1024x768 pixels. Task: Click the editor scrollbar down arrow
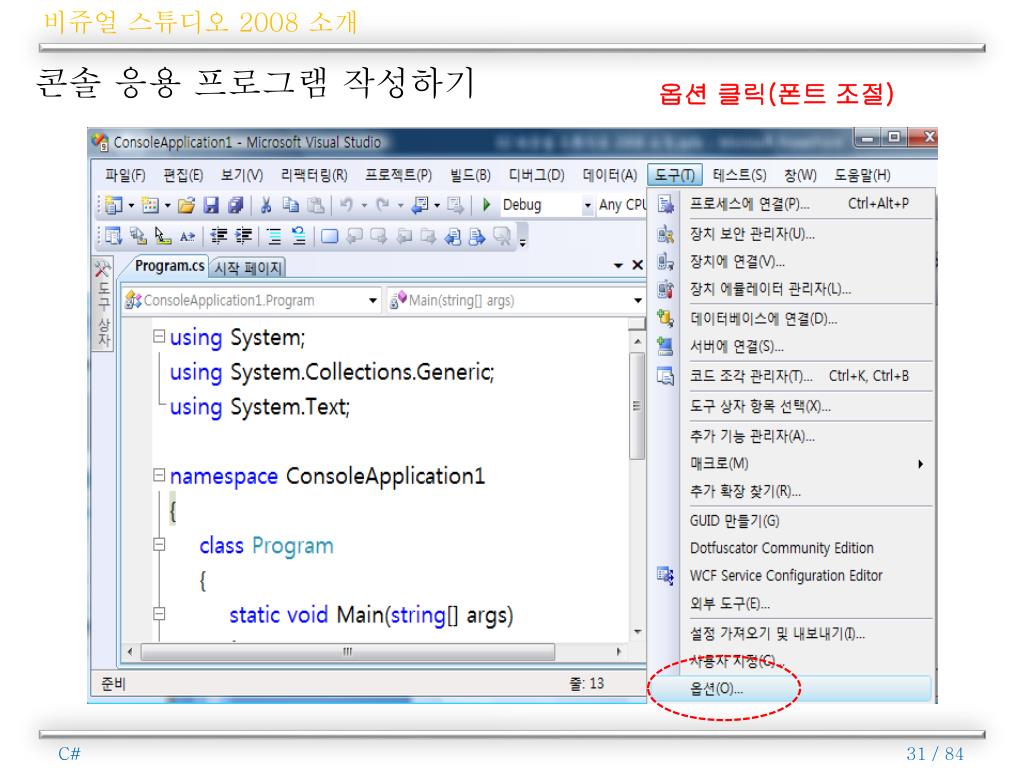[x=637, y=632]
